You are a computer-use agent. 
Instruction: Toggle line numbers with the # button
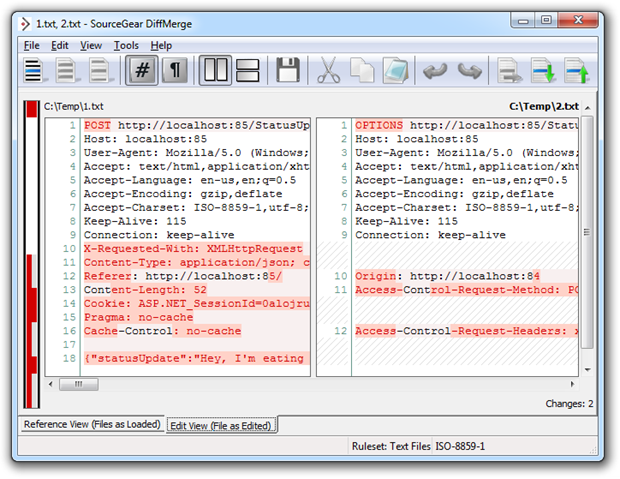coord(142,70)
